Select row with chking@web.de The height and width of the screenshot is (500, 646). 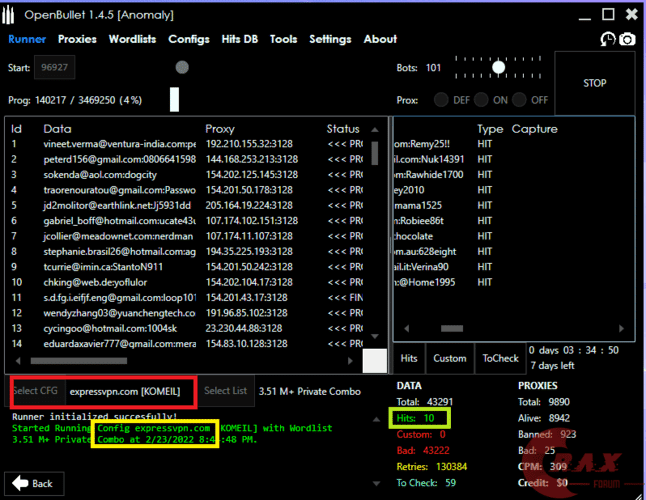click(187, 282)
